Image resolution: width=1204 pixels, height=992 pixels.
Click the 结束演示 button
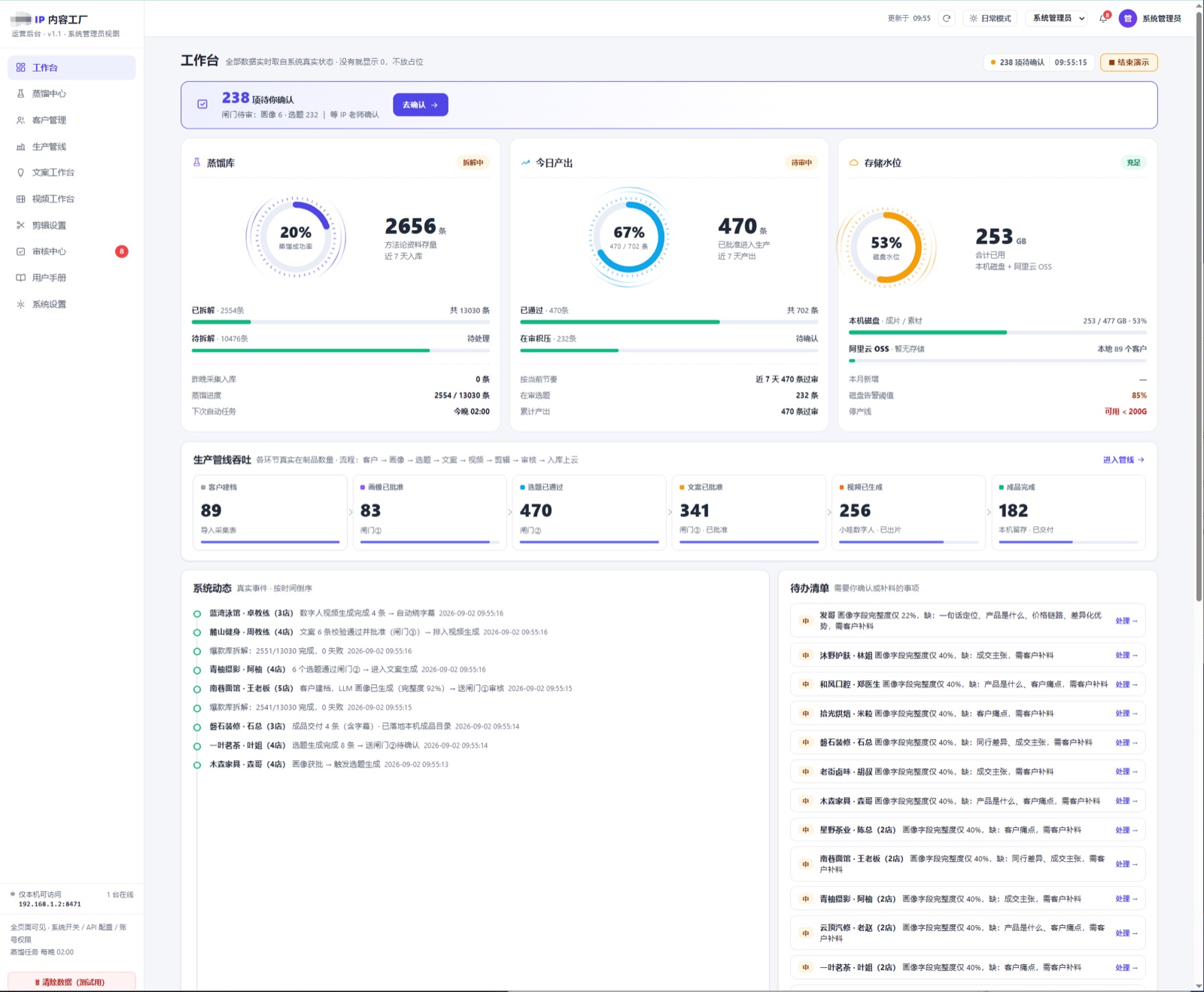tap(1129, 62)
